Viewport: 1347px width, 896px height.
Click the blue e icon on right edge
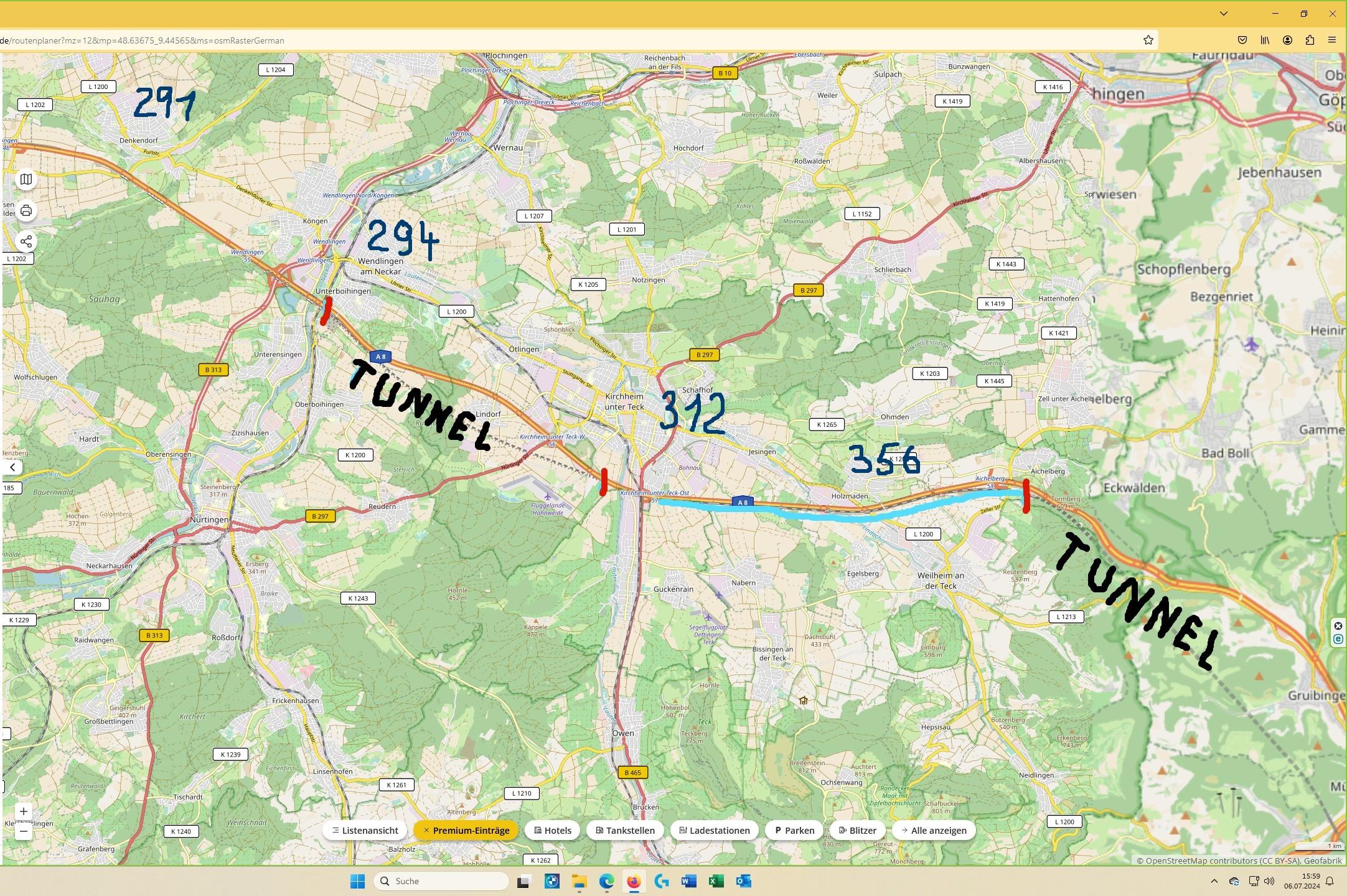1338,640
